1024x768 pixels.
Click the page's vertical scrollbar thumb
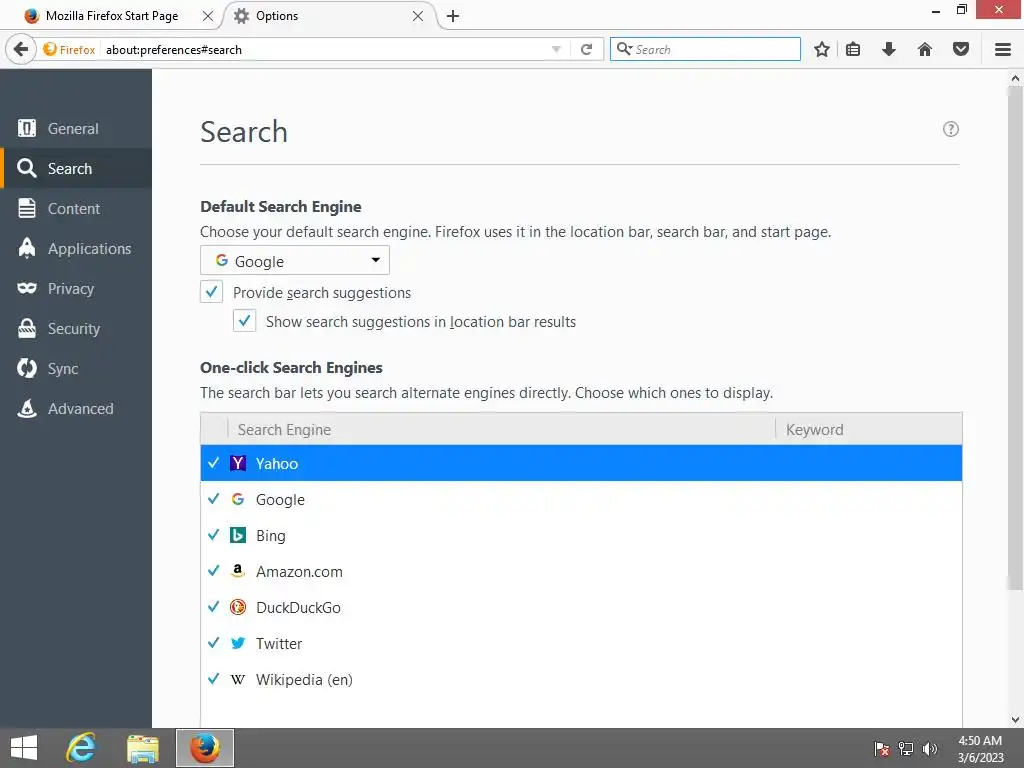pyautogui.click(x=1015, y=338)
